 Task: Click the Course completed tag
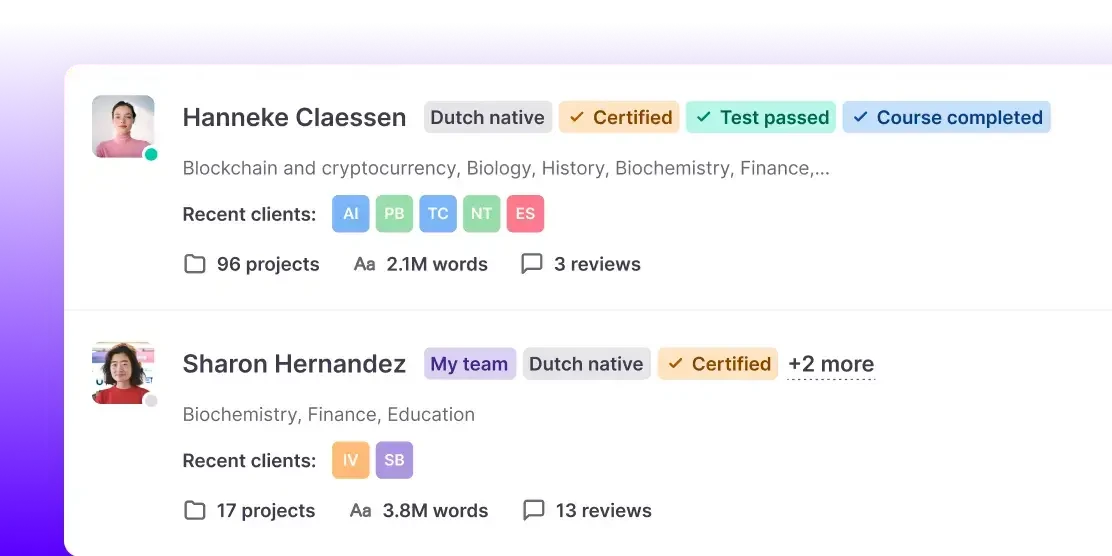pyautogui.click(x=946, y=117)
